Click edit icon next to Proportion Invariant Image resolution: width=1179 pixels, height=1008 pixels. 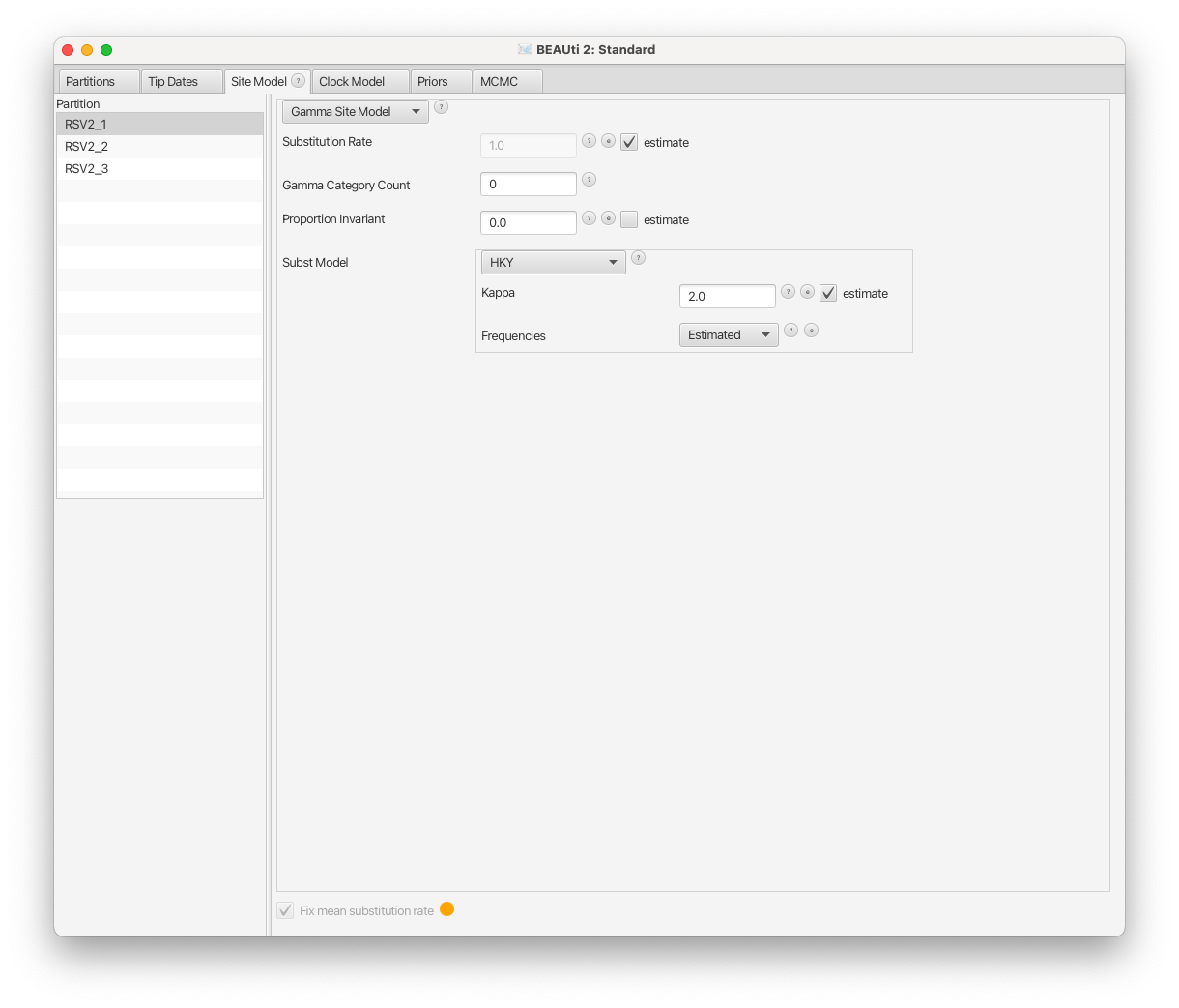(x=608, y=217)
